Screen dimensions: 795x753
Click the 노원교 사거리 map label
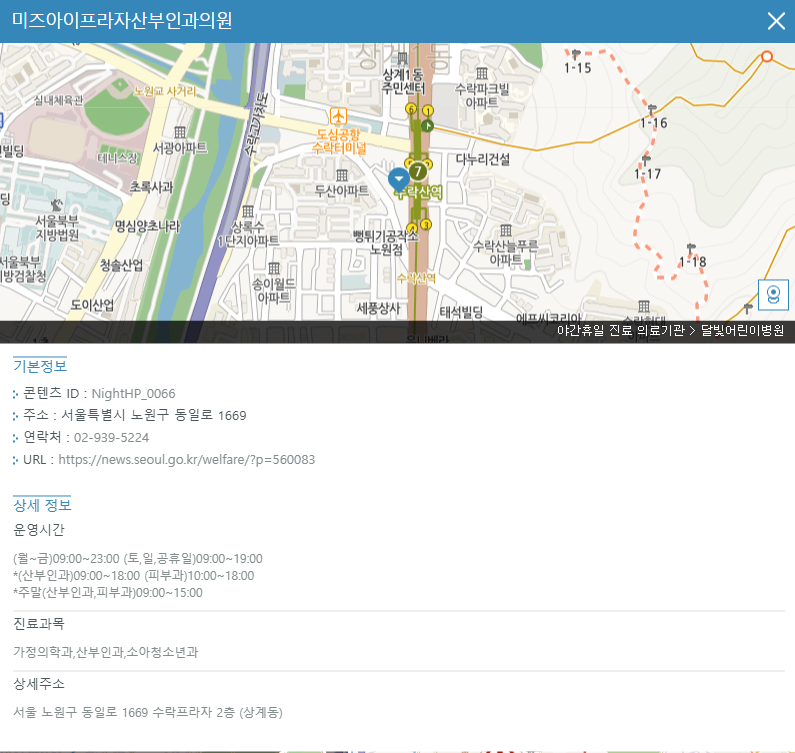(165, 91)
